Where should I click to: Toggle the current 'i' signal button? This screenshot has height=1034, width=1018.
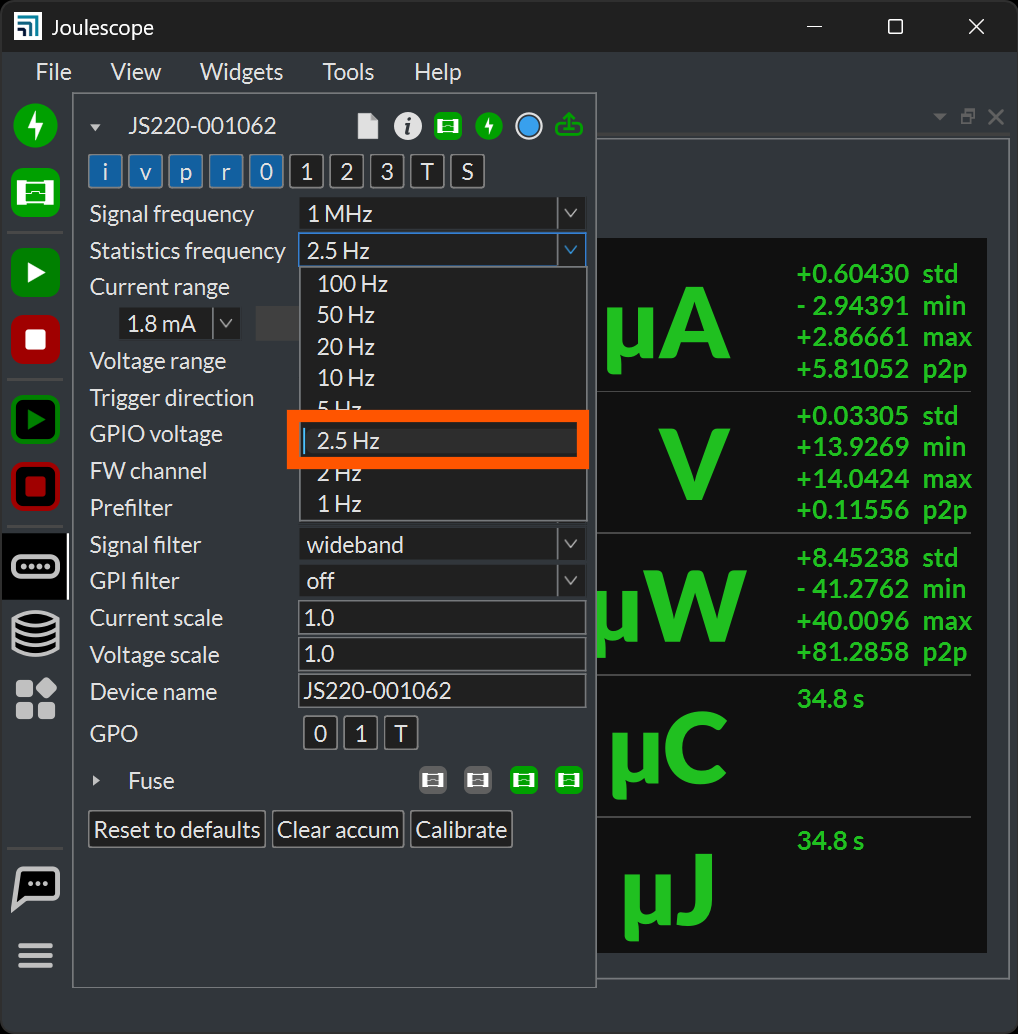click(x=105, y=172)
